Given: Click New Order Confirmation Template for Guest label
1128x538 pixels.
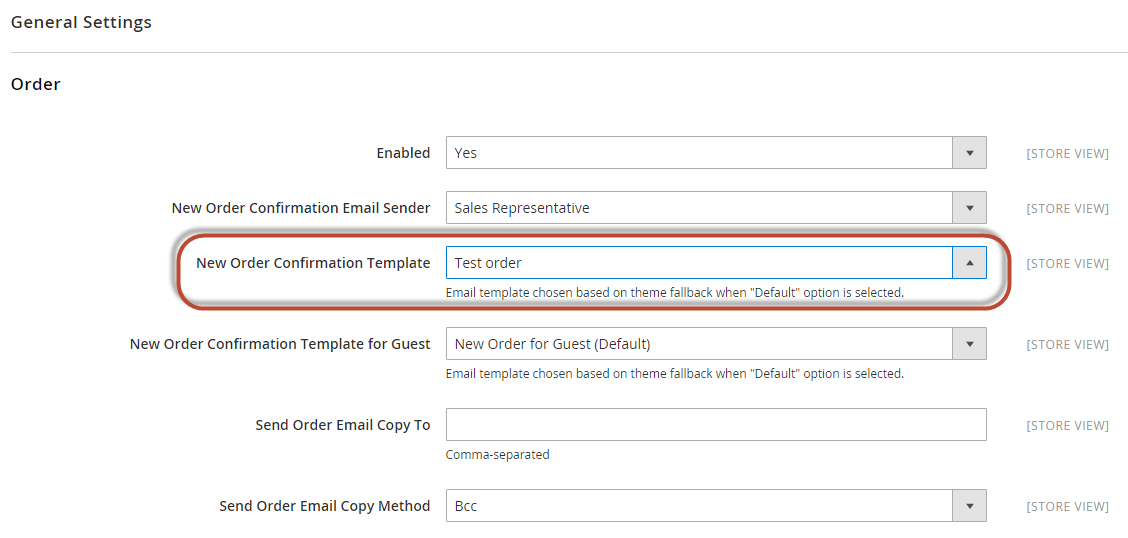Looking at the screenshot, I should click(280, 344).
